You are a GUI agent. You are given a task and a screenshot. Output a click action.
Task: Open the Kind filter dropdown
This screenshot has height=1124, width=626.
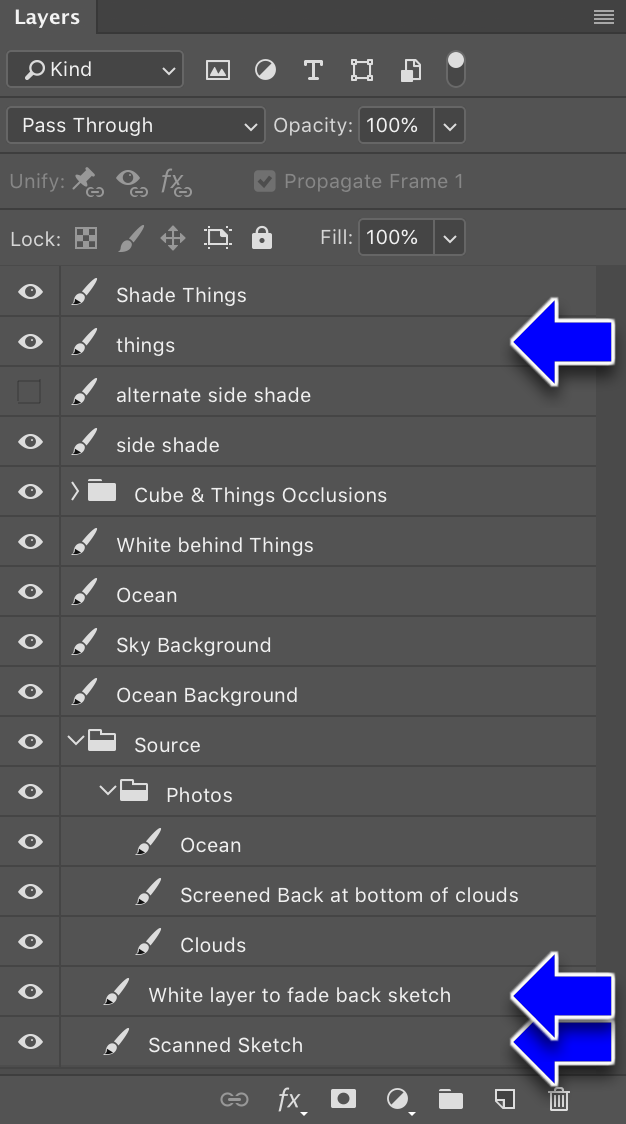point(95,70)
